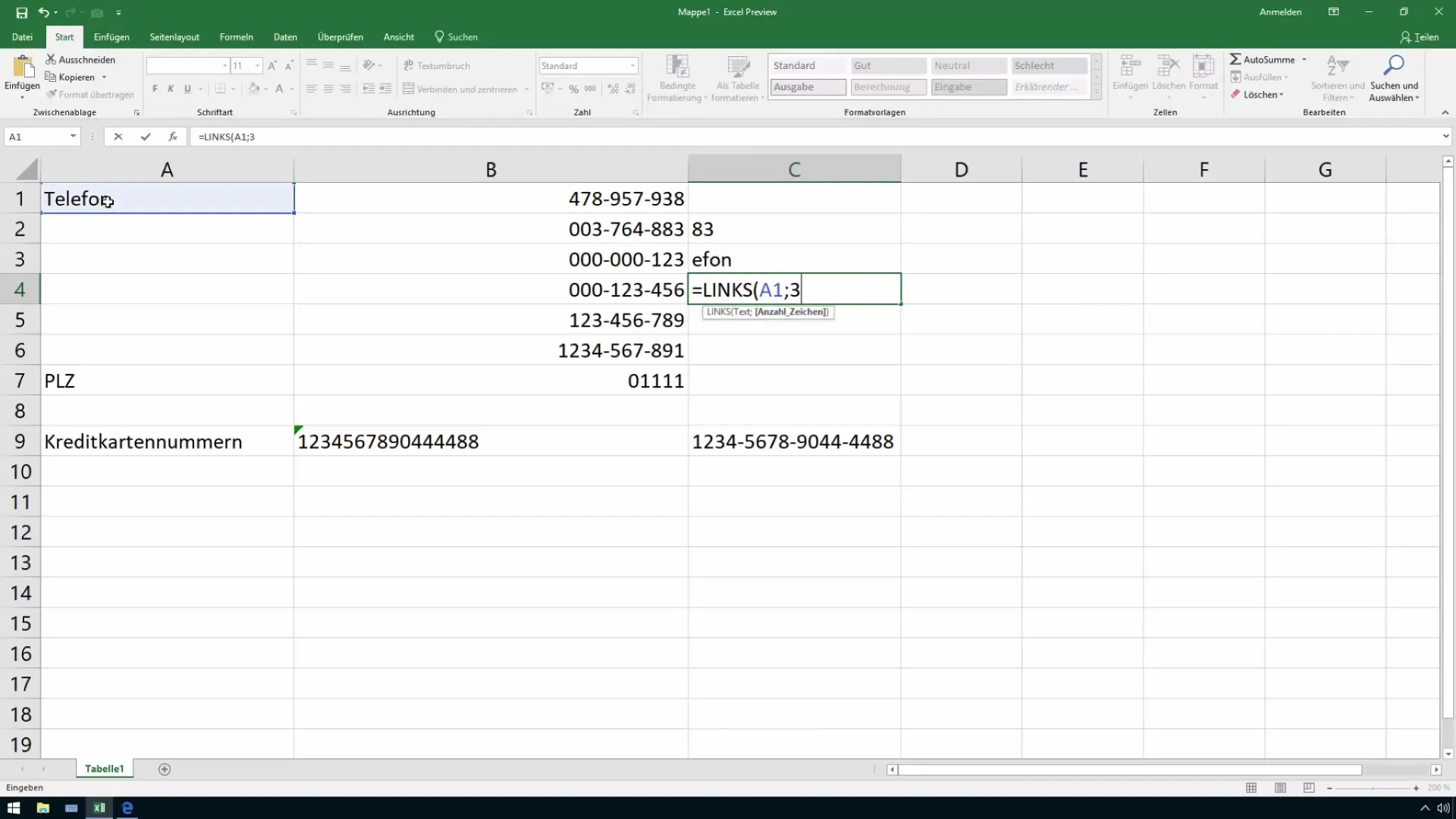
Task: Align text right in cell
Action: [x=345, y=89]
